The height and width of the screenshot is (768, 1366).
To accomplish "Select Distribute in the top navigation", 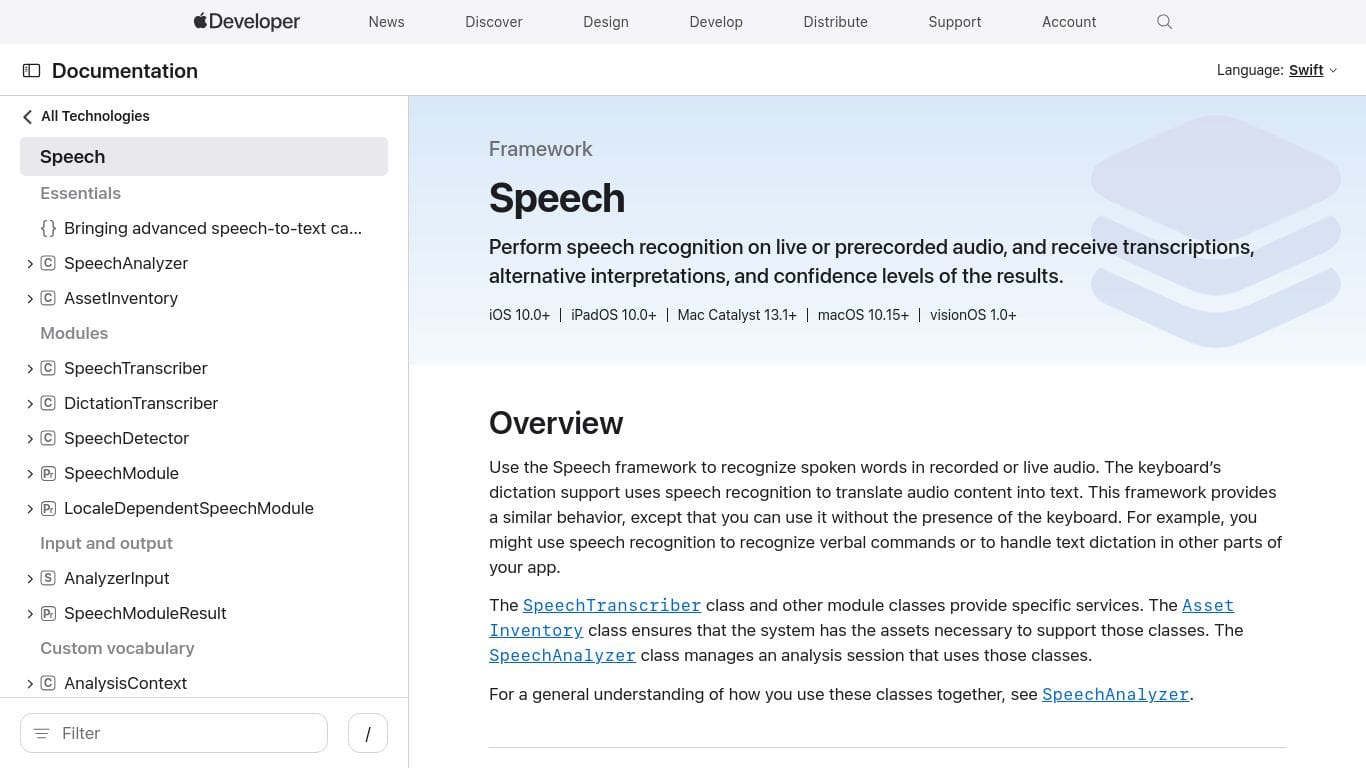I will click(x=835, y=21).
